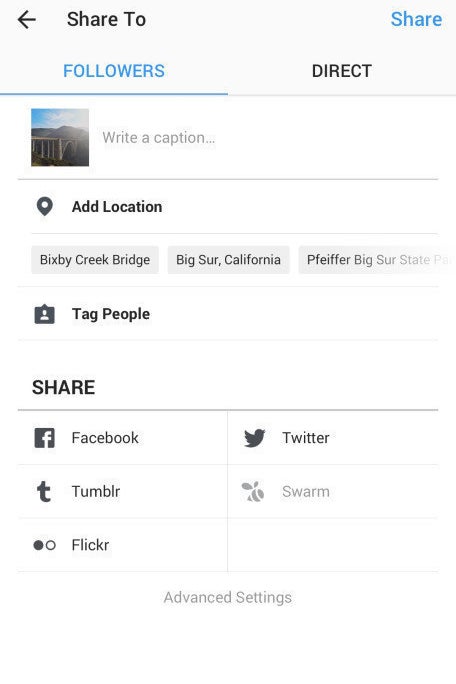Switch to the Followers tab

[114, 71]
